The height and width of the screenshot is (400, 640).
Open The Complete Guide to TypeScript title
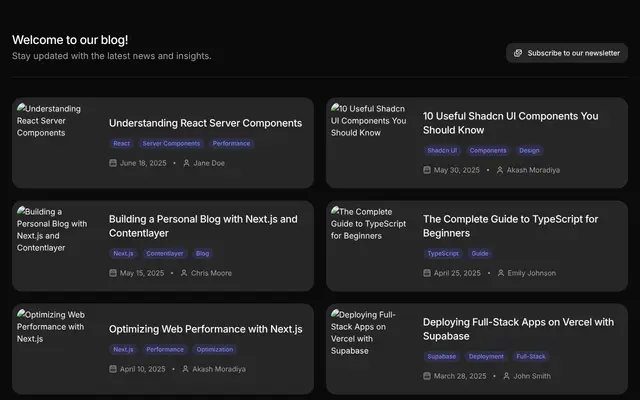(x=511, y=226)
